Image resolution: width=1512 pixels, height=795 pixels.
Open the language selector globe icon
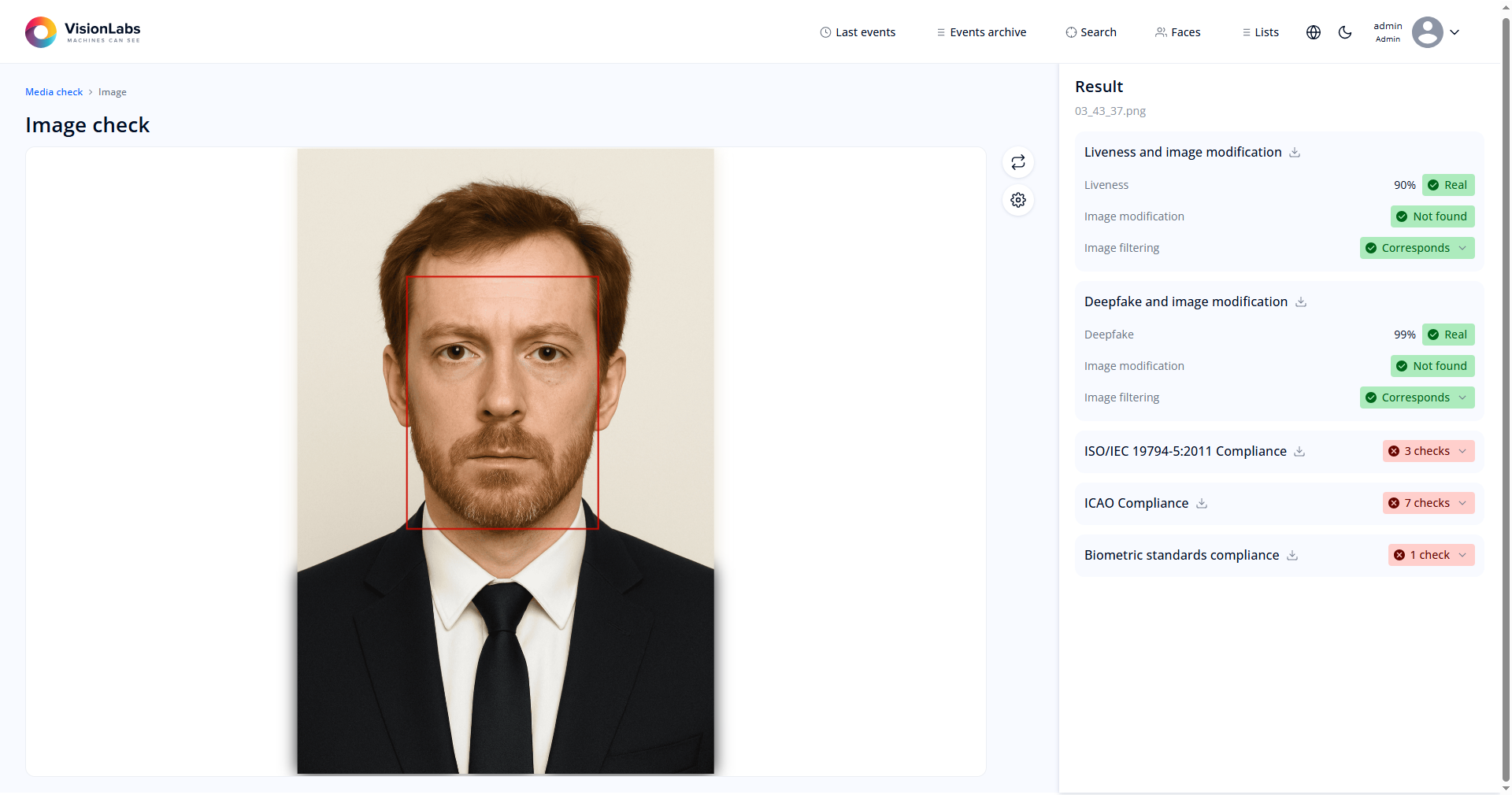click(1313, 32)
